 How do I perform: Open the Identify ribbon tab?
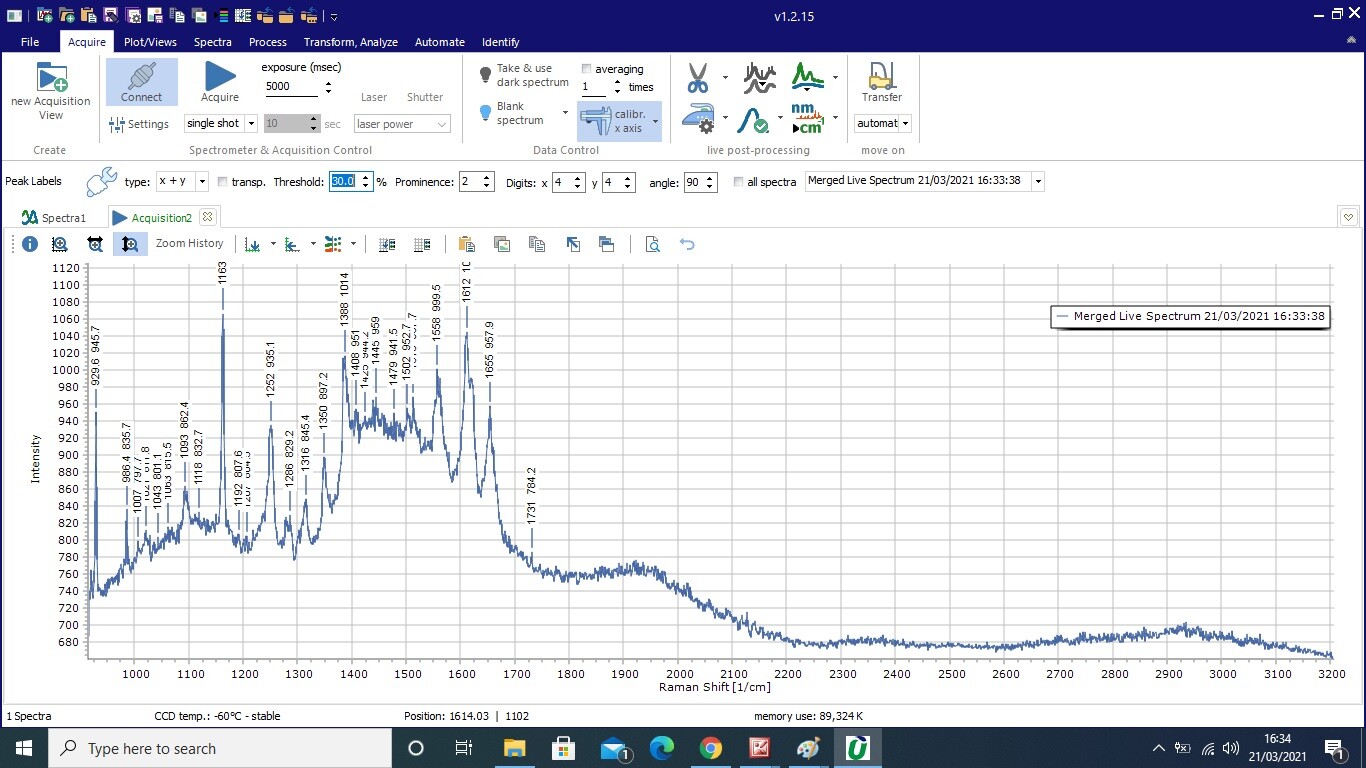coord(501,42)
